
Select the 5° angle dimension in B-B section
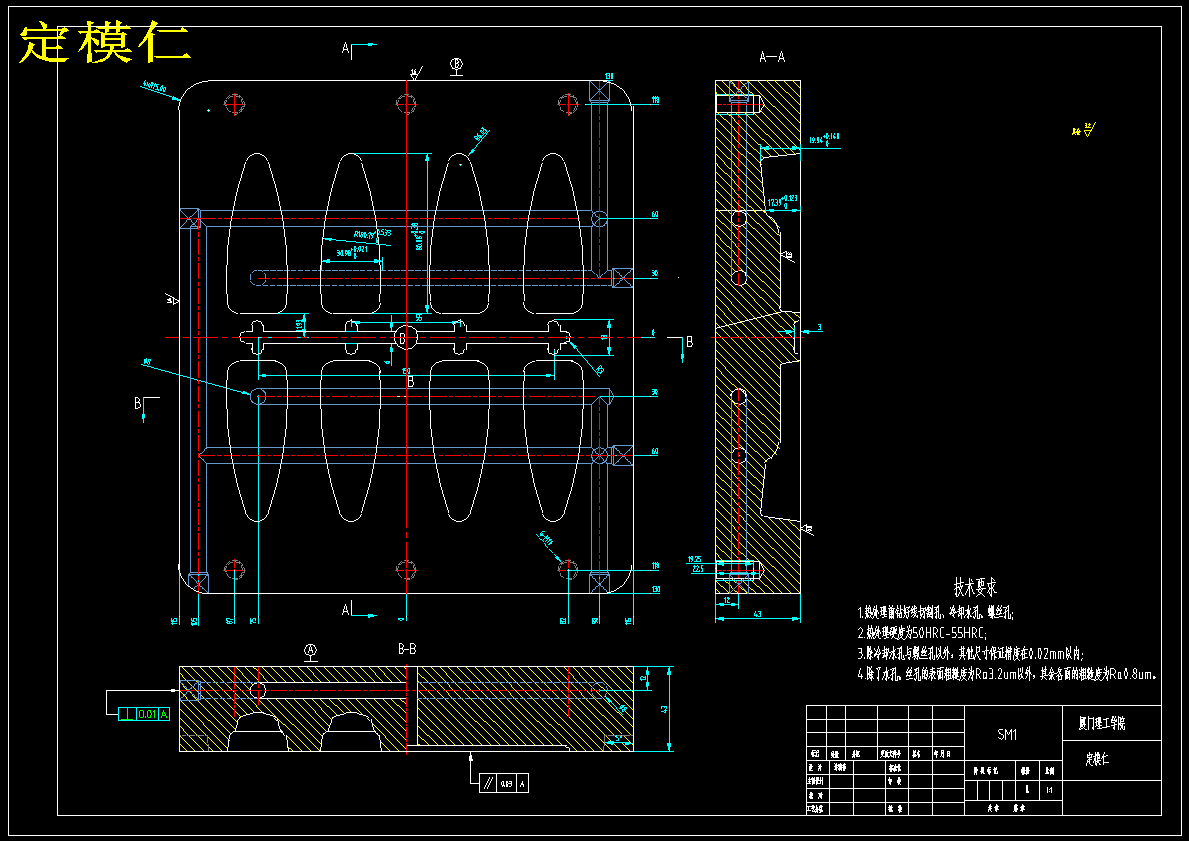618,737
